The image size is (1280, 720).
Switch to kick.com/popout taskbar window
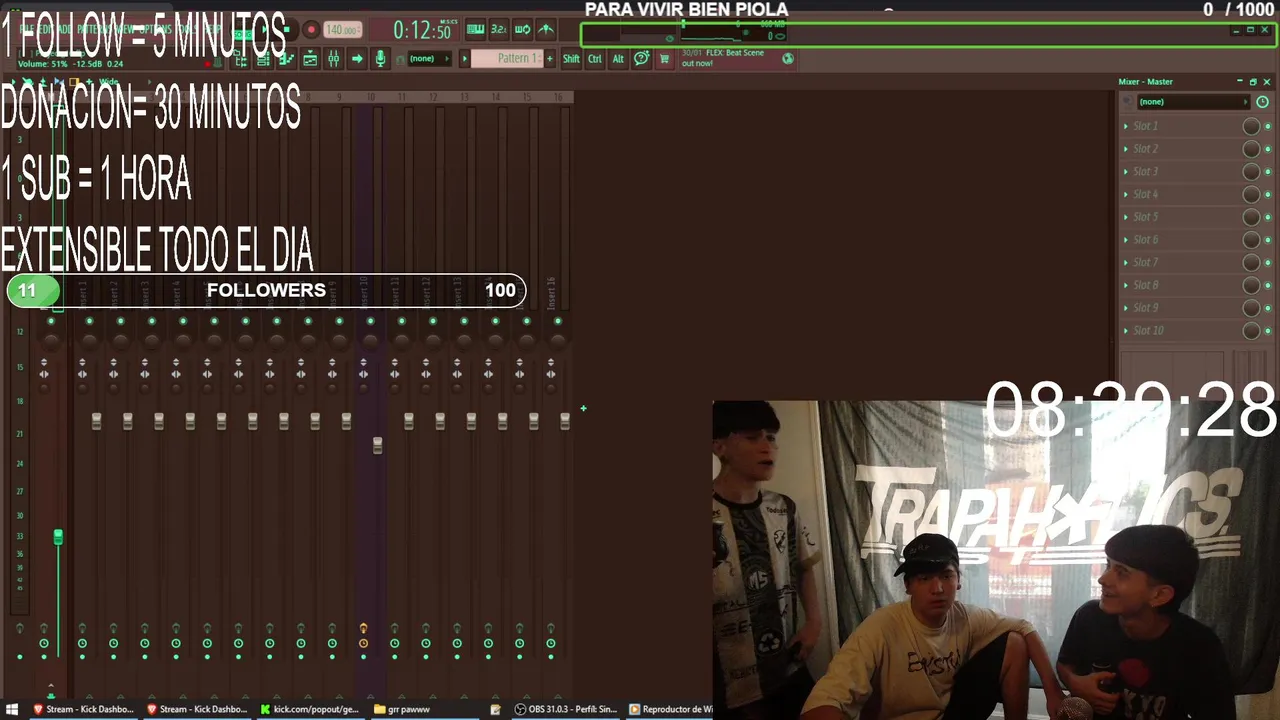[x=310, y=709]
